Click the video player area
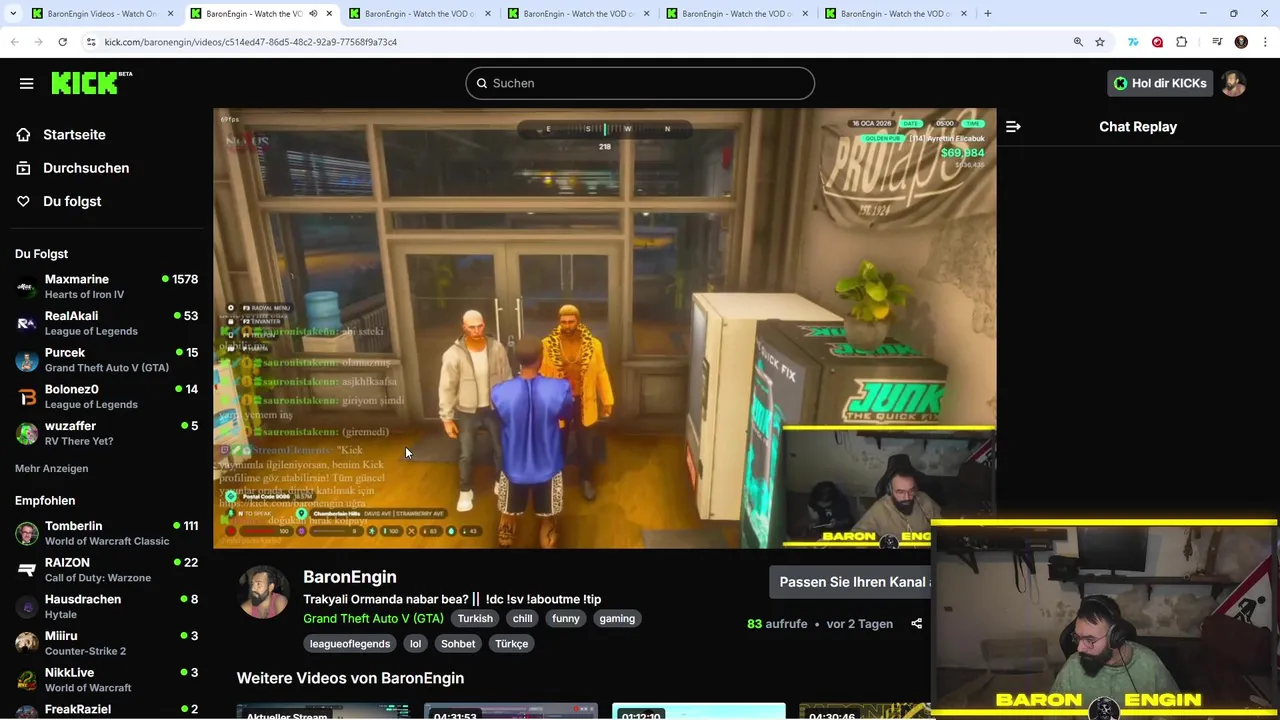The height and width of the screenshot is (720, 1280). coord(604,328)
